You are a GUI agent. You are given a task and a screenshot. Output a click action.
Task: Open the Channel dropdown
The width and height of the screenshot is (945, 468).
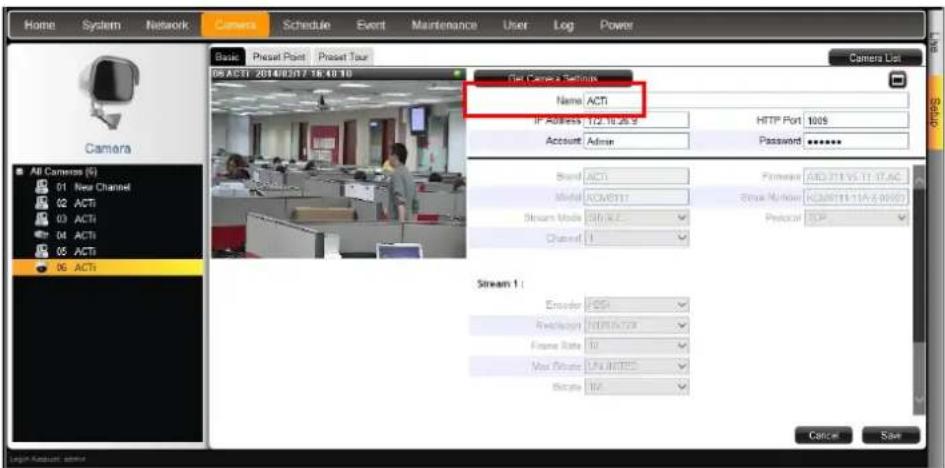pos(636,238)
